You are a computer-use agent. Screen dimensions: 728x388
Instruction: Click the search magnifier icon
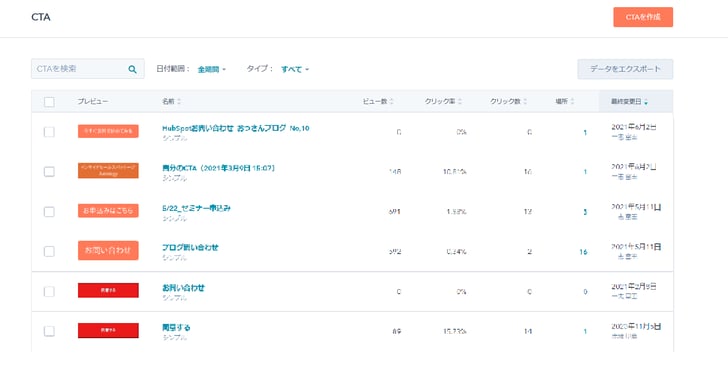[x=132, y=69]
